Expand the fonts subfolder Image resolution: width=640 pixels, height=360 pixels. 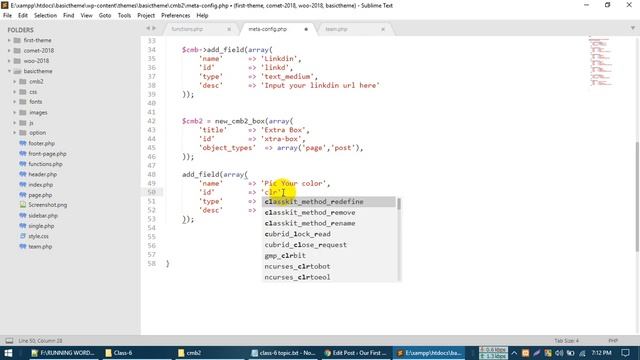pos(15,102)
